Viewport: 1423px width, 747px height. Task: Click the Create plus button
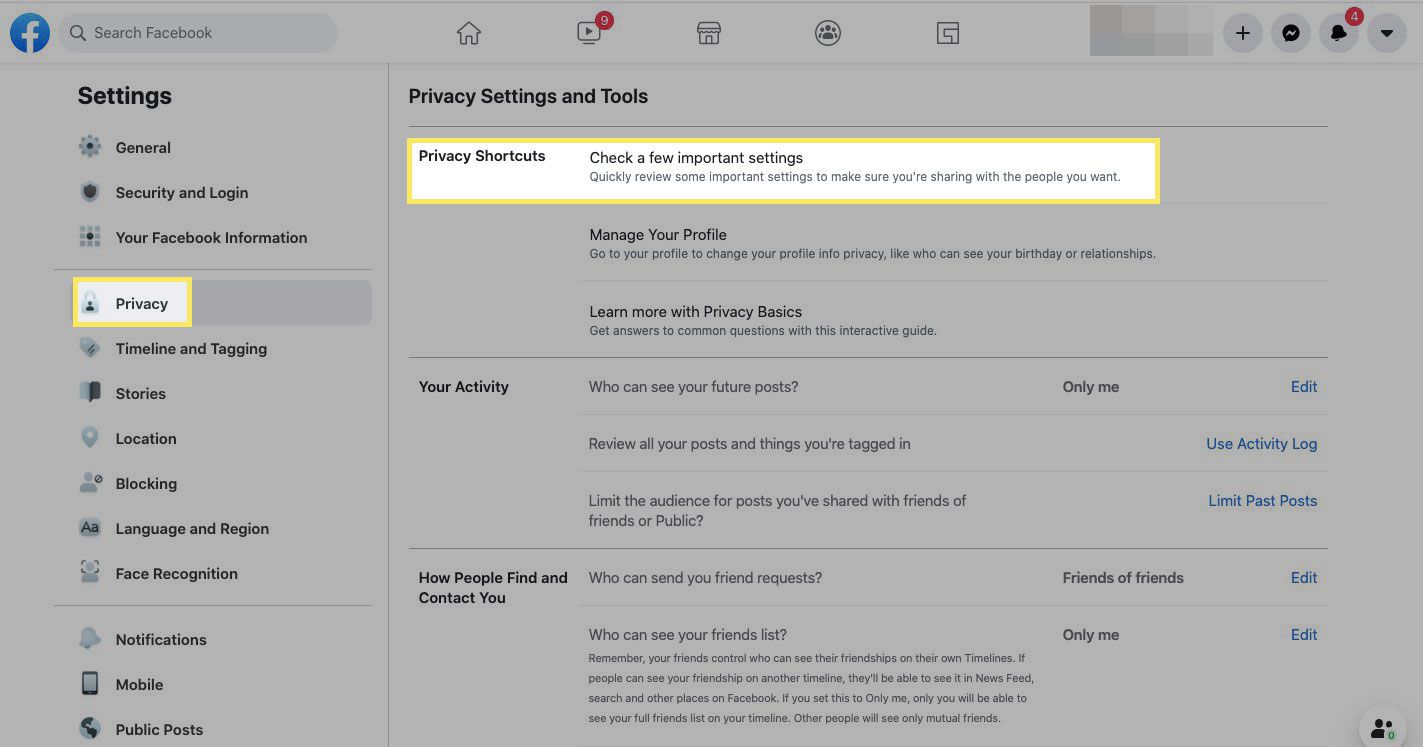pos(1243,33)
